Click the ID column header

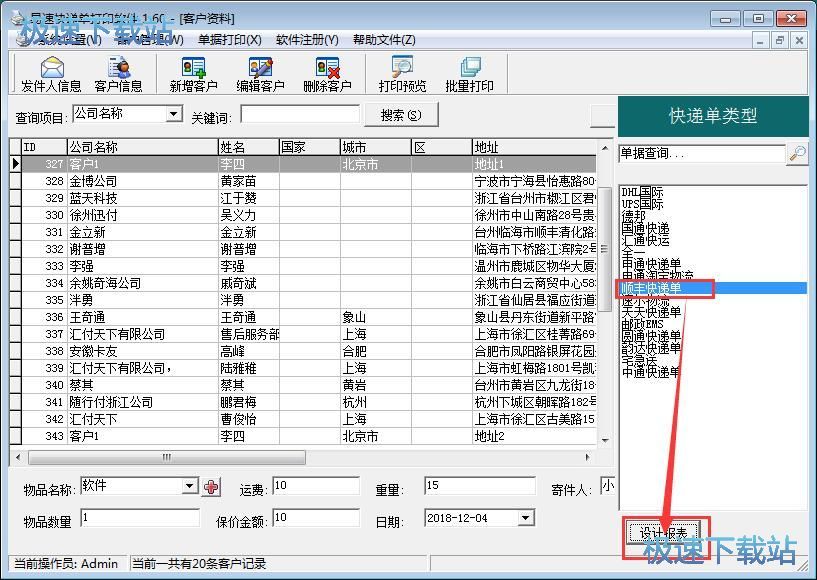point(44,147)
